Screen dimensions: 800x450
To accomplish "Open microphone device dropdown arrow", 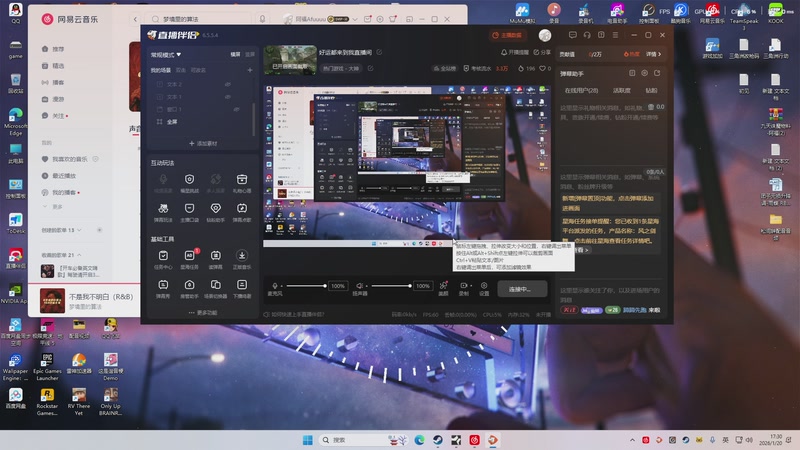I will click(282, 286).
